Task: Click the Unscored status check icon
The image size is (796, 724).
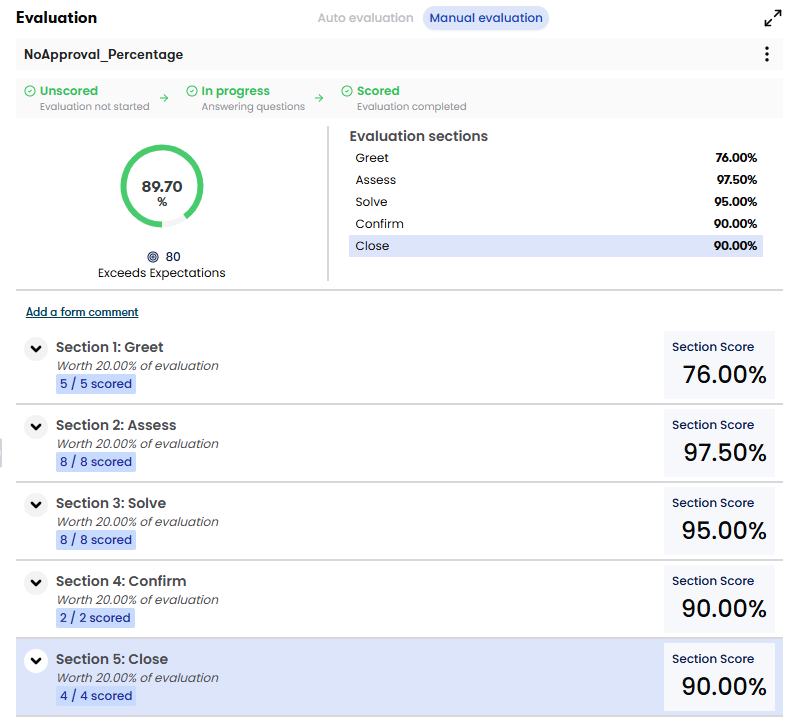Action: [x=30, y=91]
